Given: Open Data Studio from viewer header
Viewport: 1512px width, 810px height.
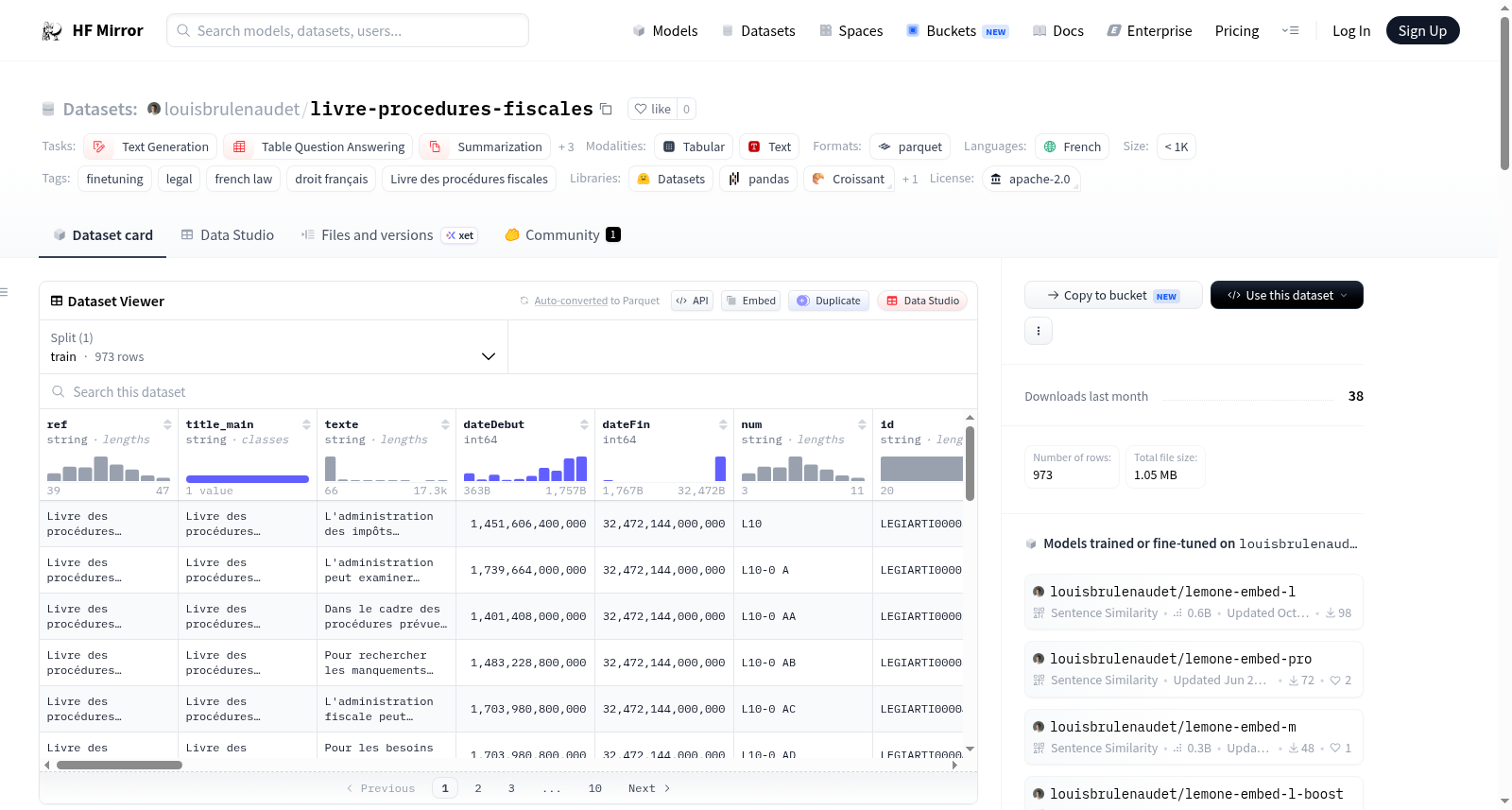Looking at the screenshot, I should click(x=922, y=301).
